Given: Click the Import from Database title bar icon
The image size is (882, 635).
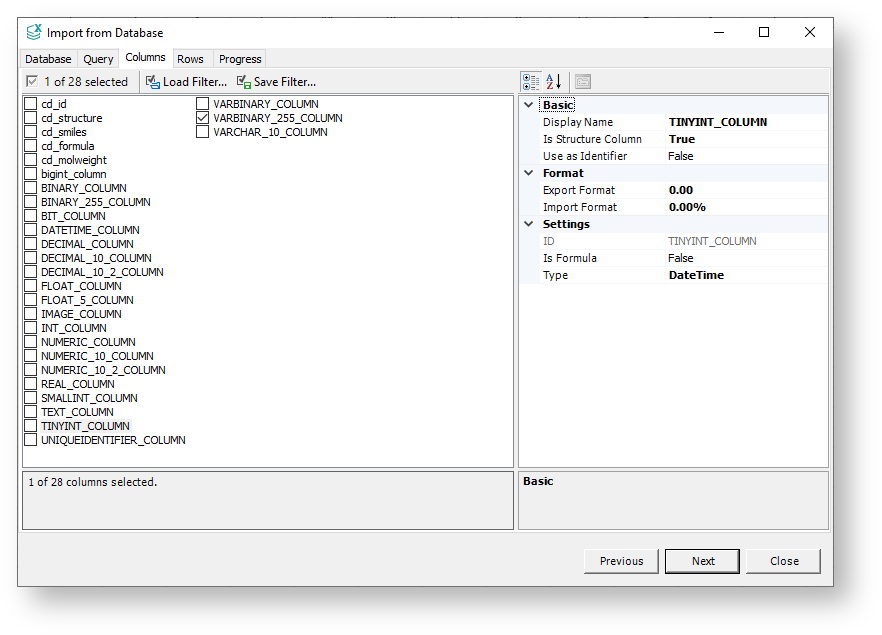Looking at the screenshot, I should click(x=32, y=32).
